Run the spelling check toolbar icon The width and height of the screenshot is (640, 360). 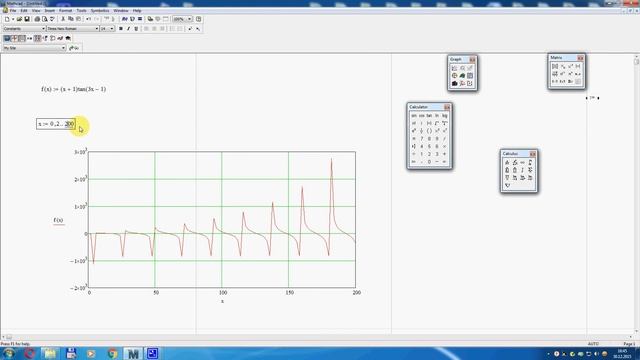point(52,19)
